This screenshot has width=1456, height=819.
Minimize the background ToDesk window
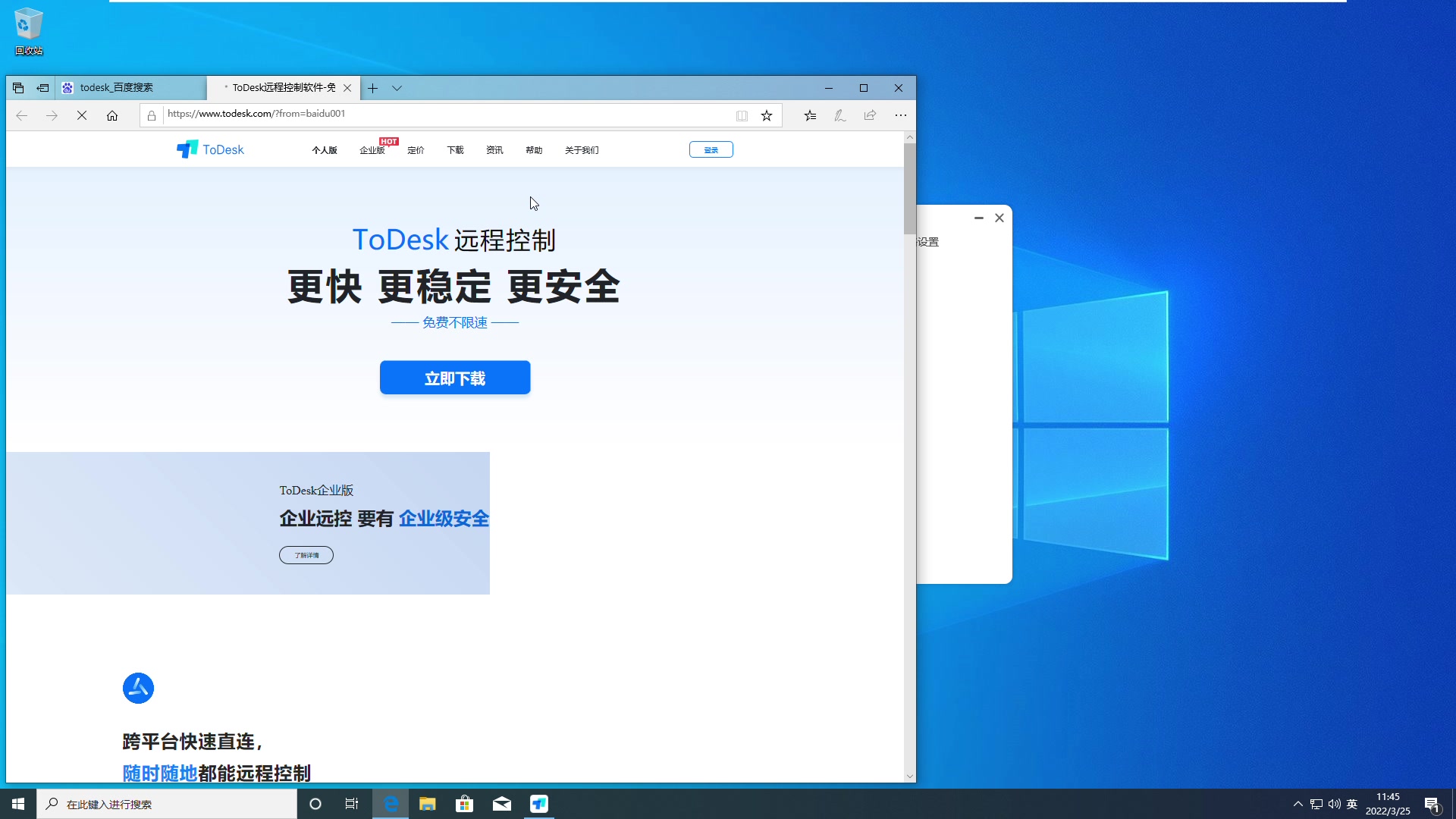coord(979,218)
